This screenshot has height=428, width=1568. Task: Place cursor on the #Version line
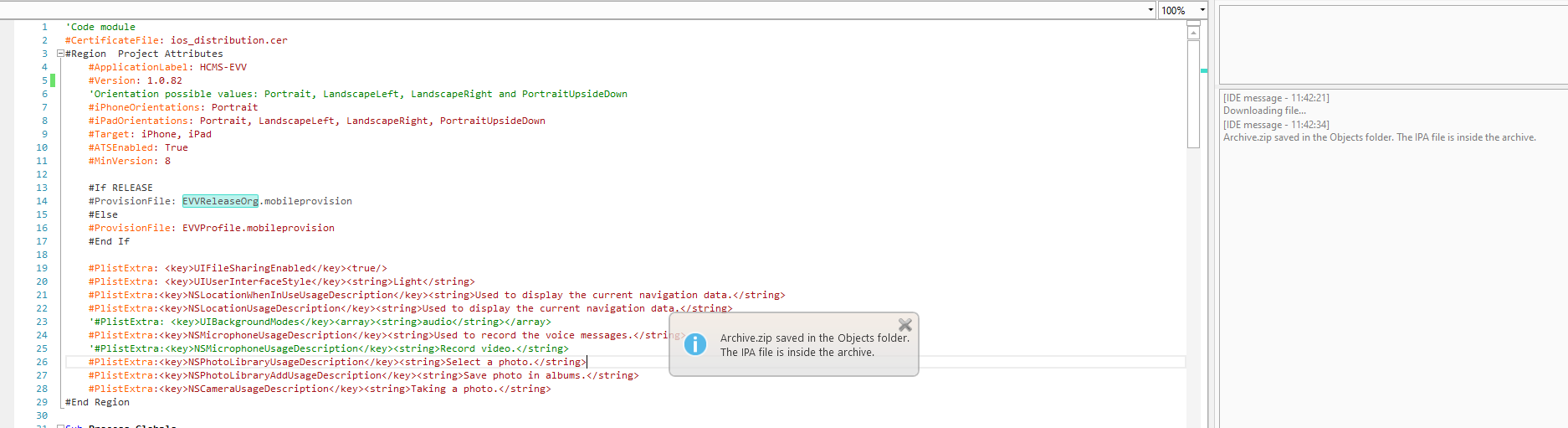coord(136,80)
